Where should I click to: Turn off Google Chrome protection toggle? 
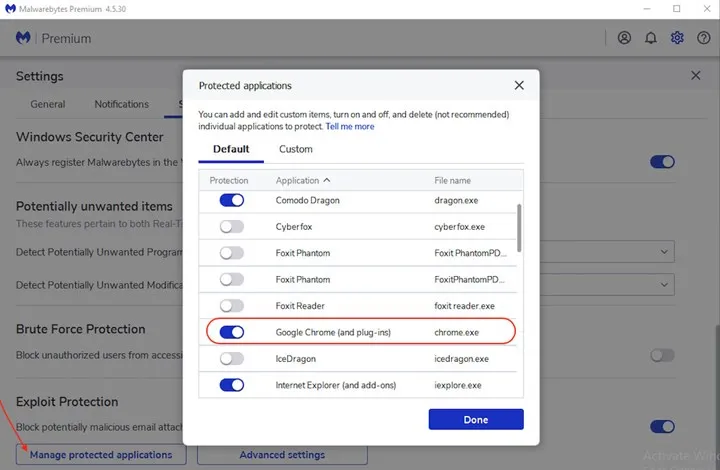click(x=231, y=332)
